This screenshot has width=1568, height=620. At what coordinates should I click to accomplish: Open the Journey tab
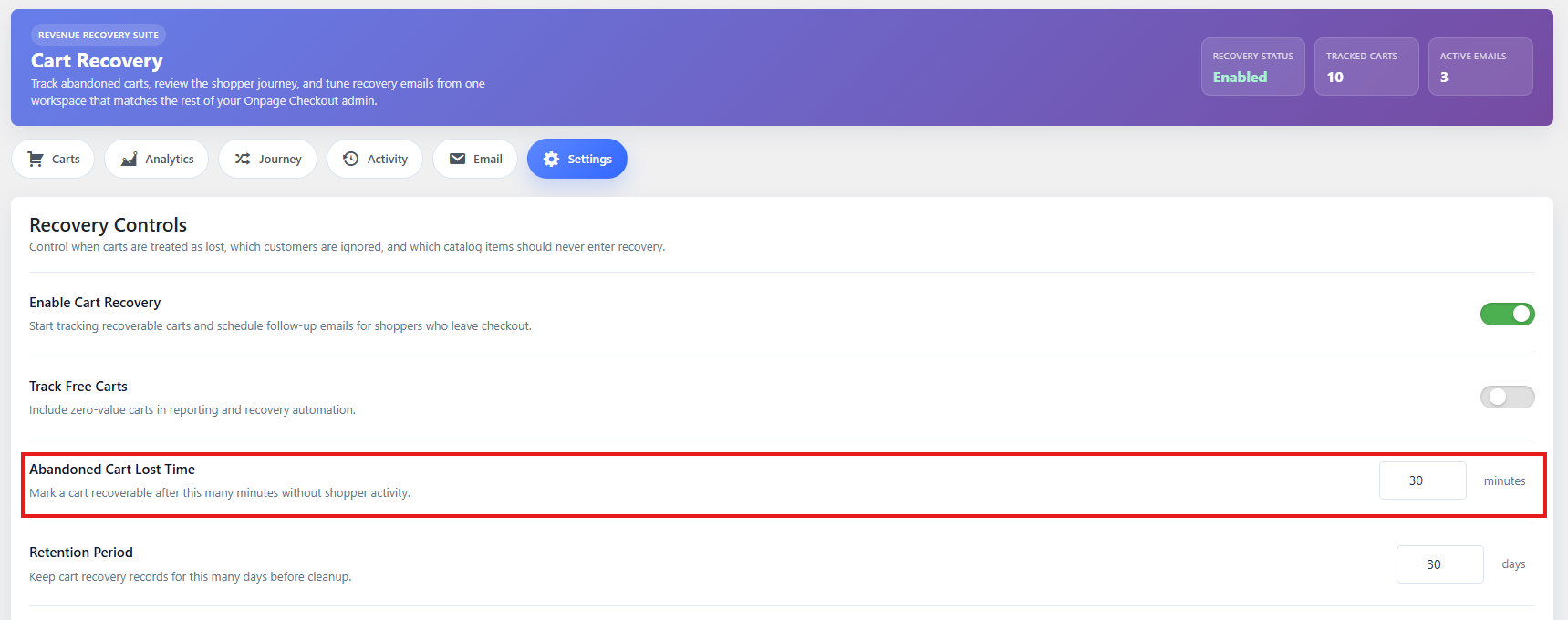pyautogui.click(x=267, y=159)
